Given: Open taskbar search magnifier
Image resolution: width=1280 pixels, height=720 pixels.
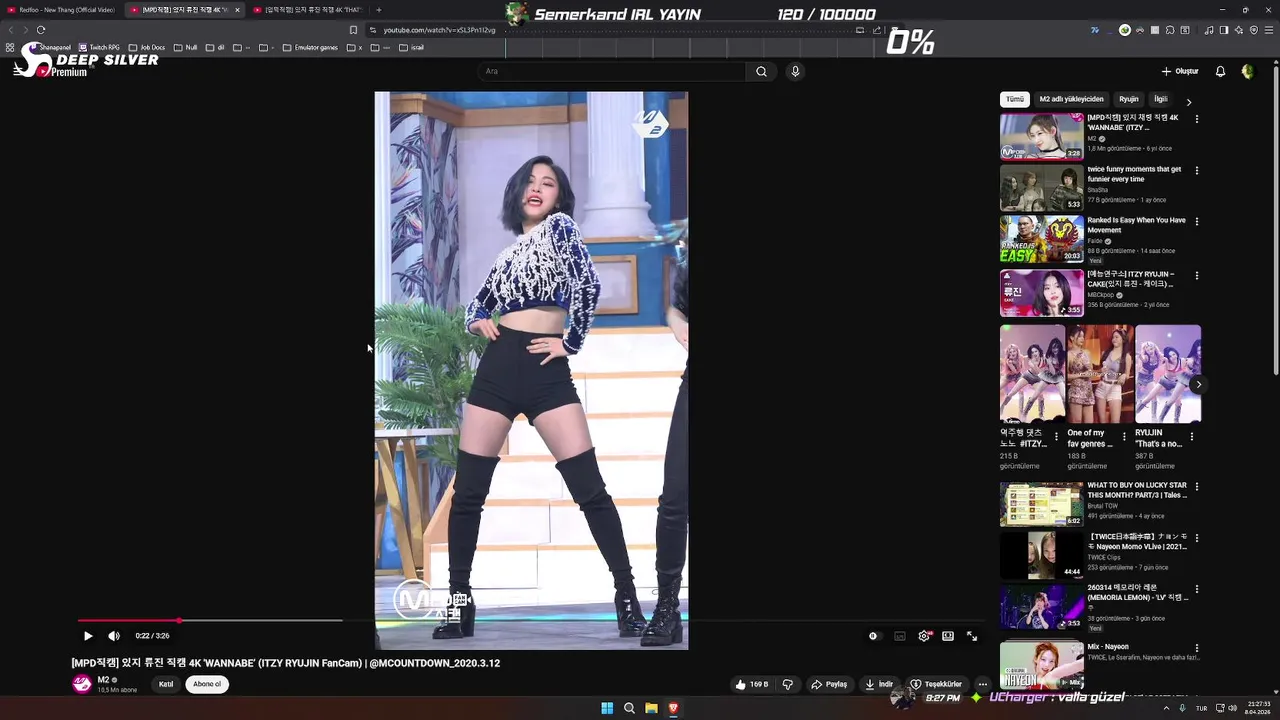Looking at the screenshot, I should tap(629, 708).
